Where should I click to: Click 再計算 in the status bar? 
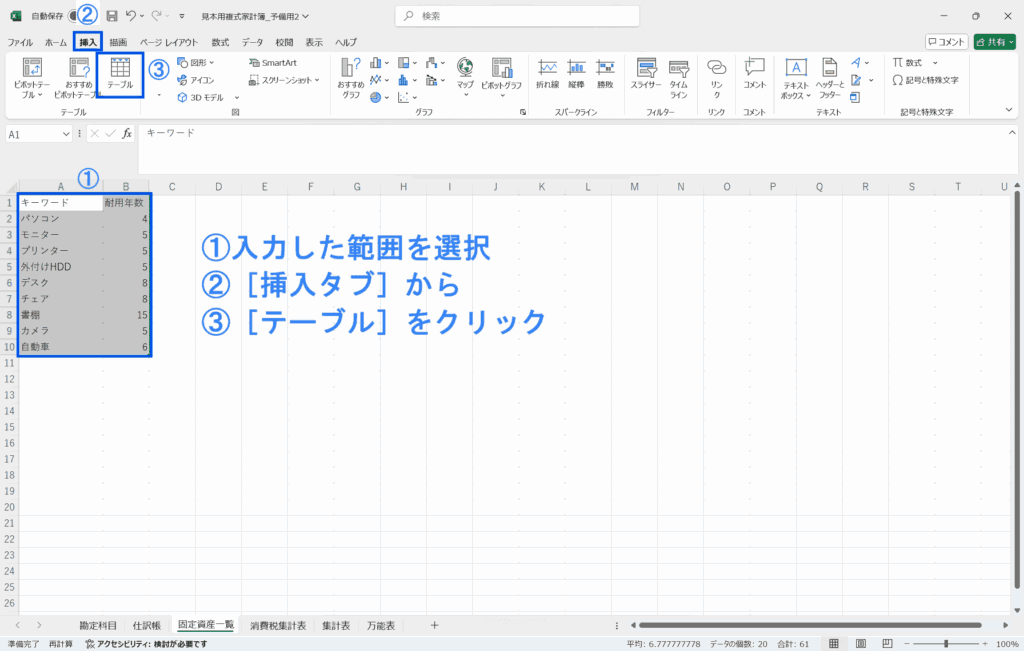click(61, 644)
